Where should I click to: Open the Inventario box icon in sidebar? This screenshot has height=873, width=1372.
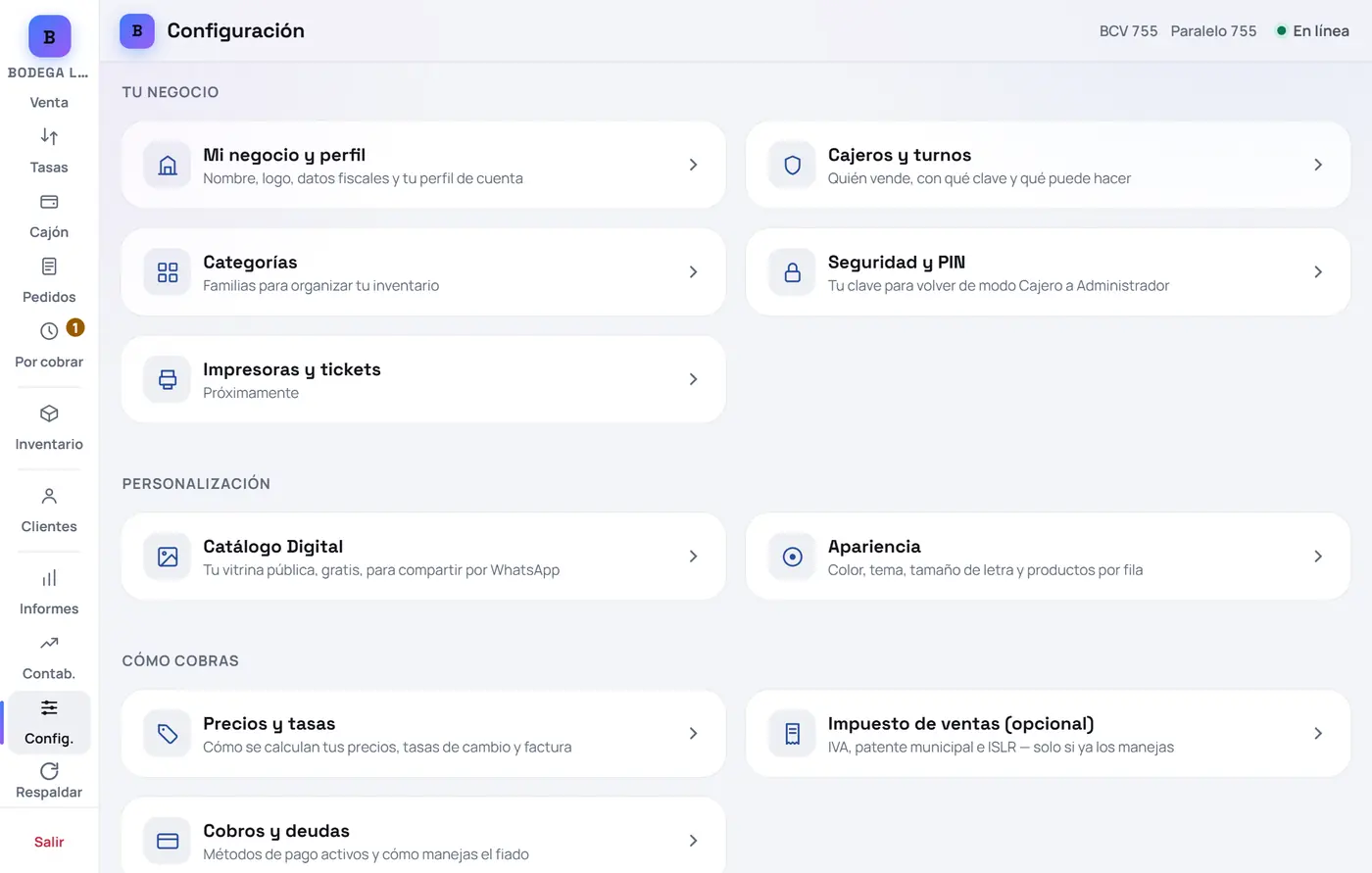click(x=49, y=413)
